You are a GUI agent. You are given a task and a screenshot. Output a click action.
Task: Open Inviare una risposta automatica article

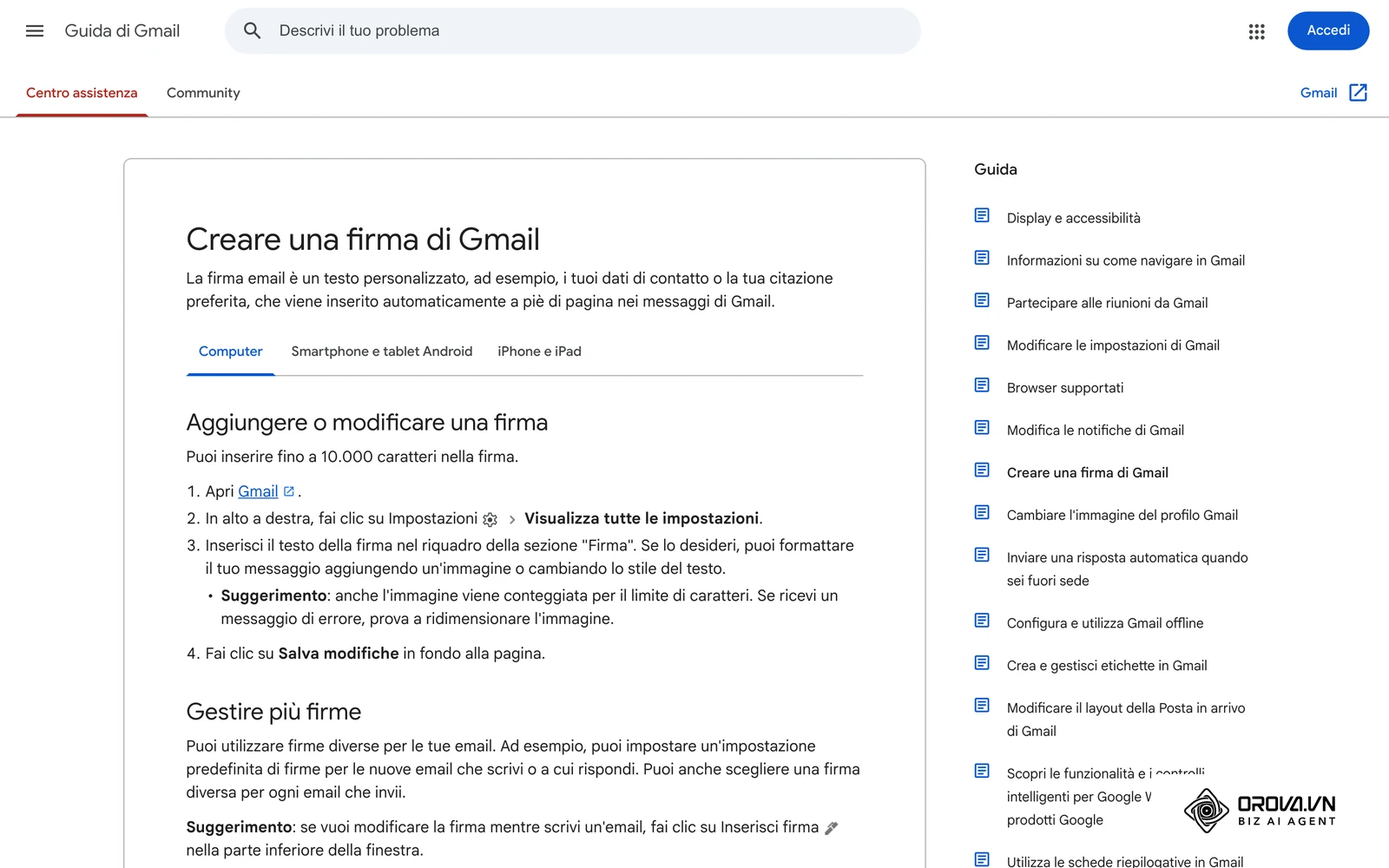coord(1127,569)
